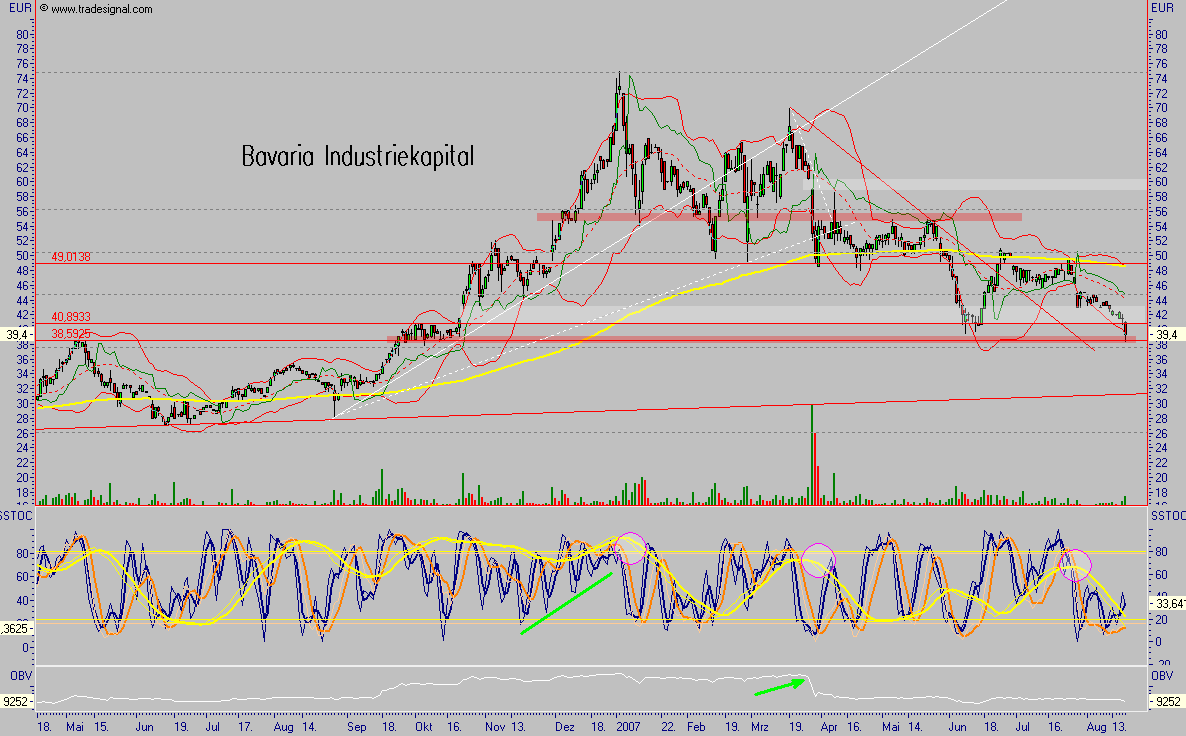The height and width of the screenshot is (736, 1186).
Task: Click the SSTOC label on the right panel edge
Action: [1168, 517]
